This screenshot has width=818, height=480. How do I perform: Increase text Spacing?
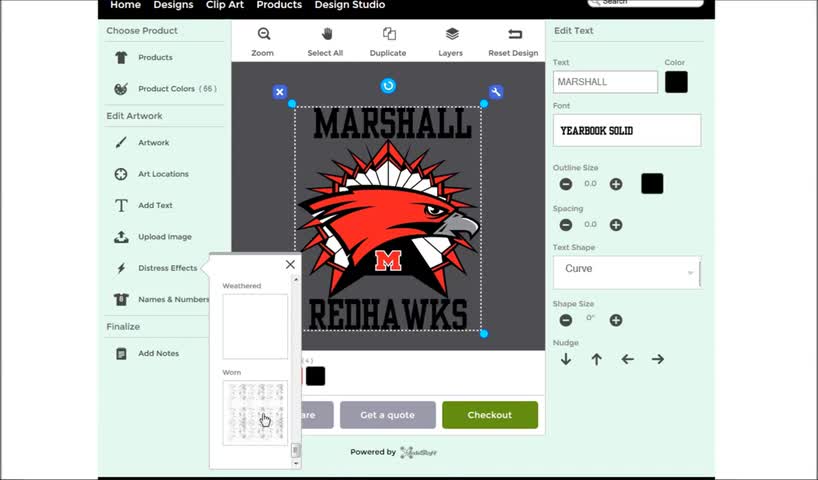coord(616,225)
